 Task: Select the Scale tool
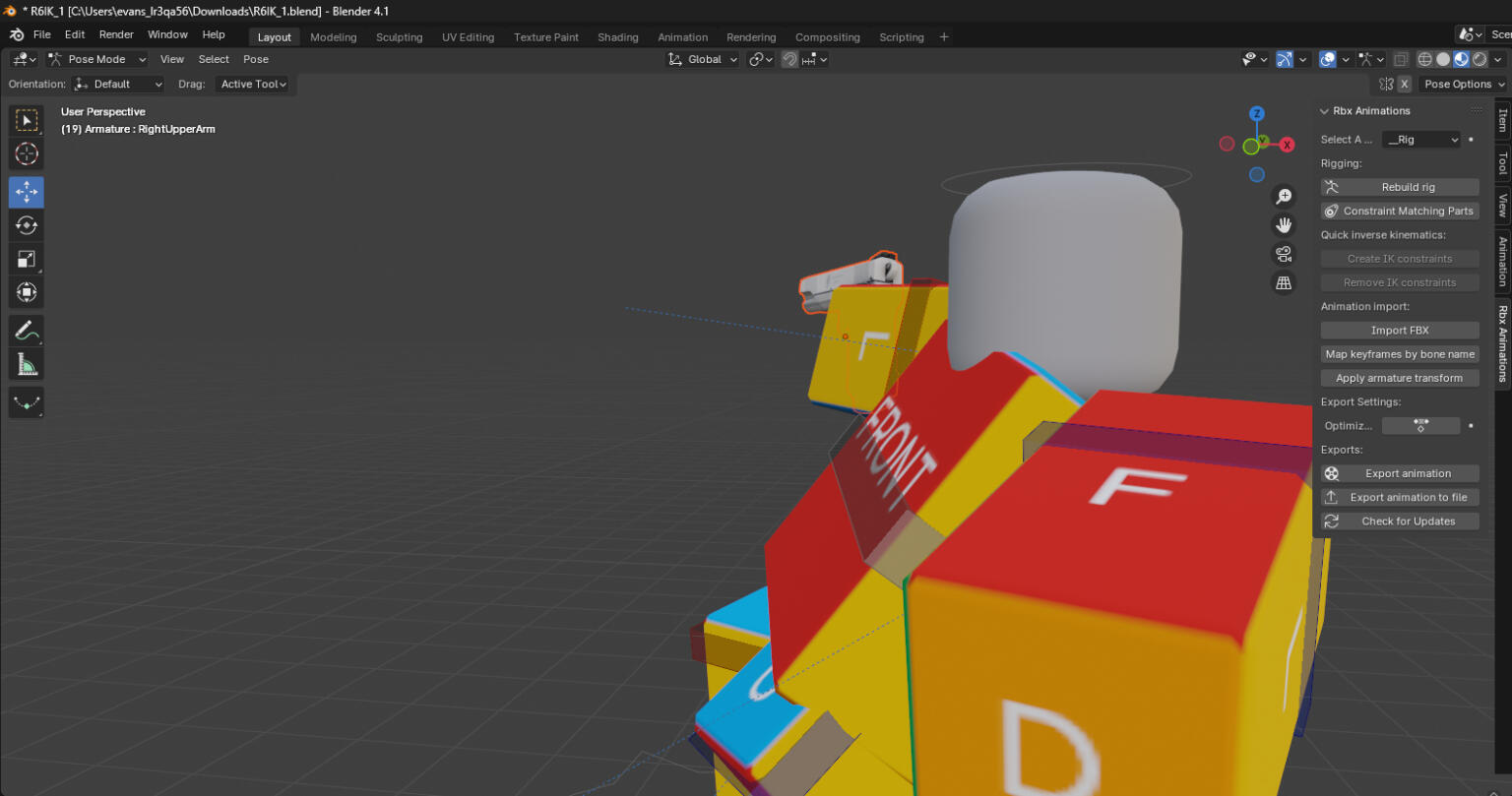(x=27, y=260)
